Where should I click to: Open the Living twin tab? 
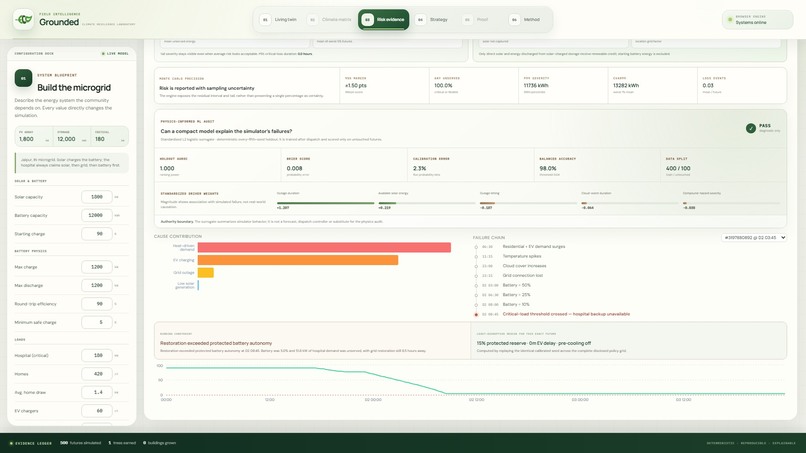pos(279,20)
